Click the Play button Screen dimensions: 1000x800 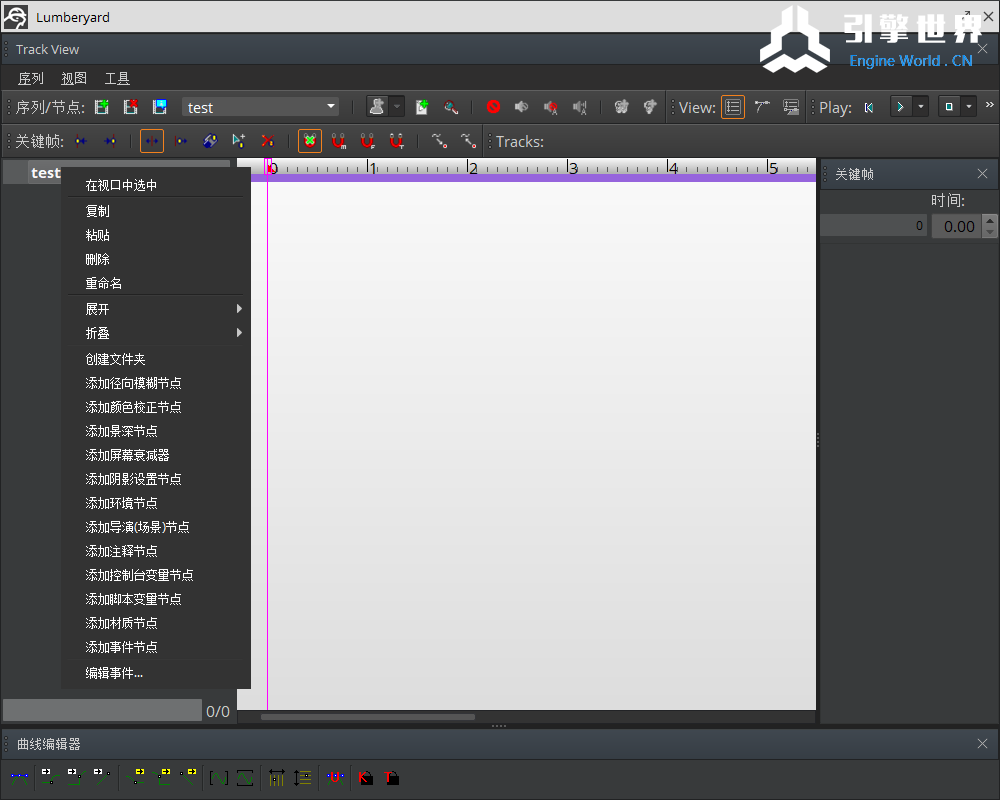pyautogui.click(x=900, y=107)
